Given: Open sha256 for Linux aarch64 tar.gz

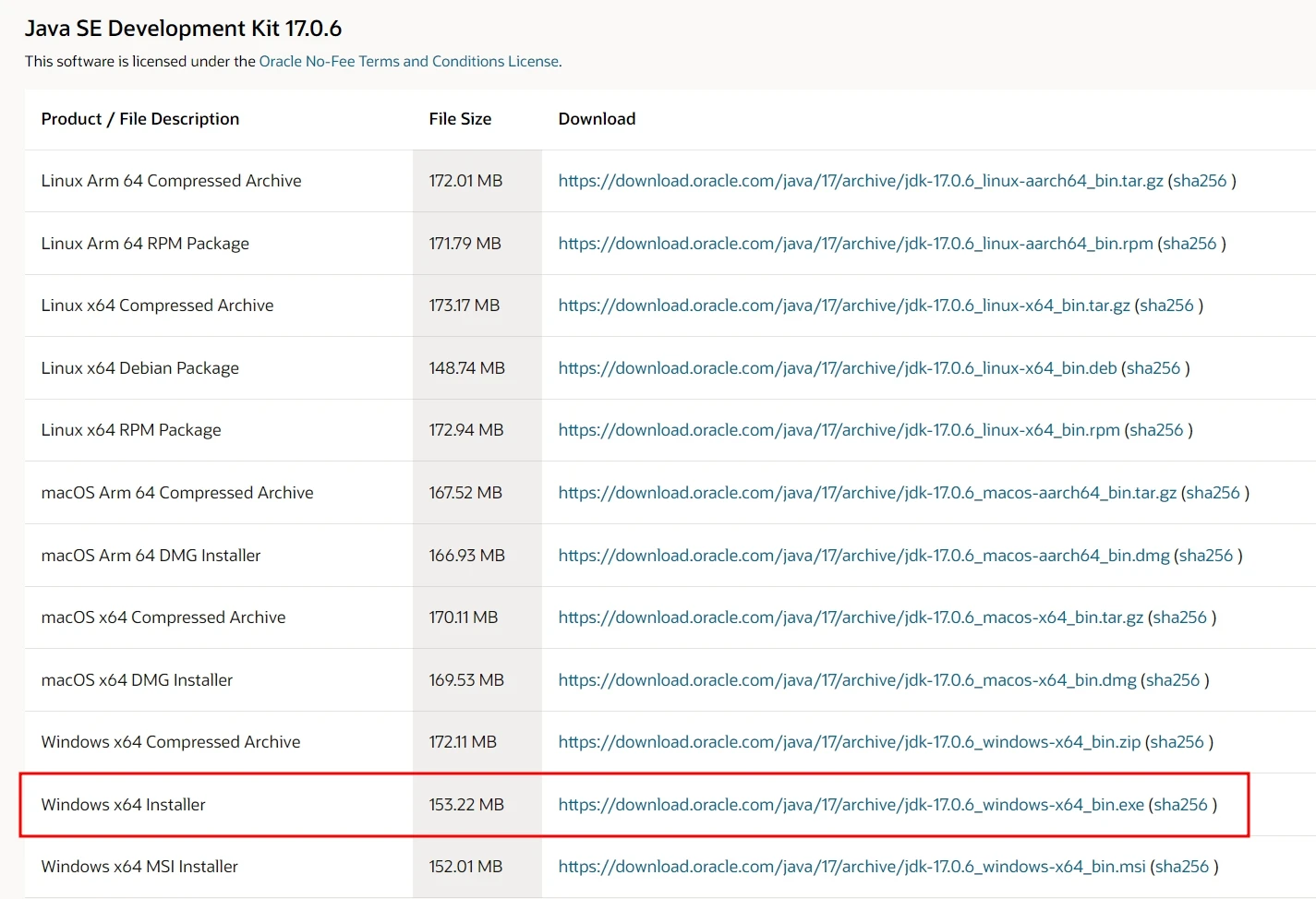Looking at the screenshot, I should [x=1200, y=181].
